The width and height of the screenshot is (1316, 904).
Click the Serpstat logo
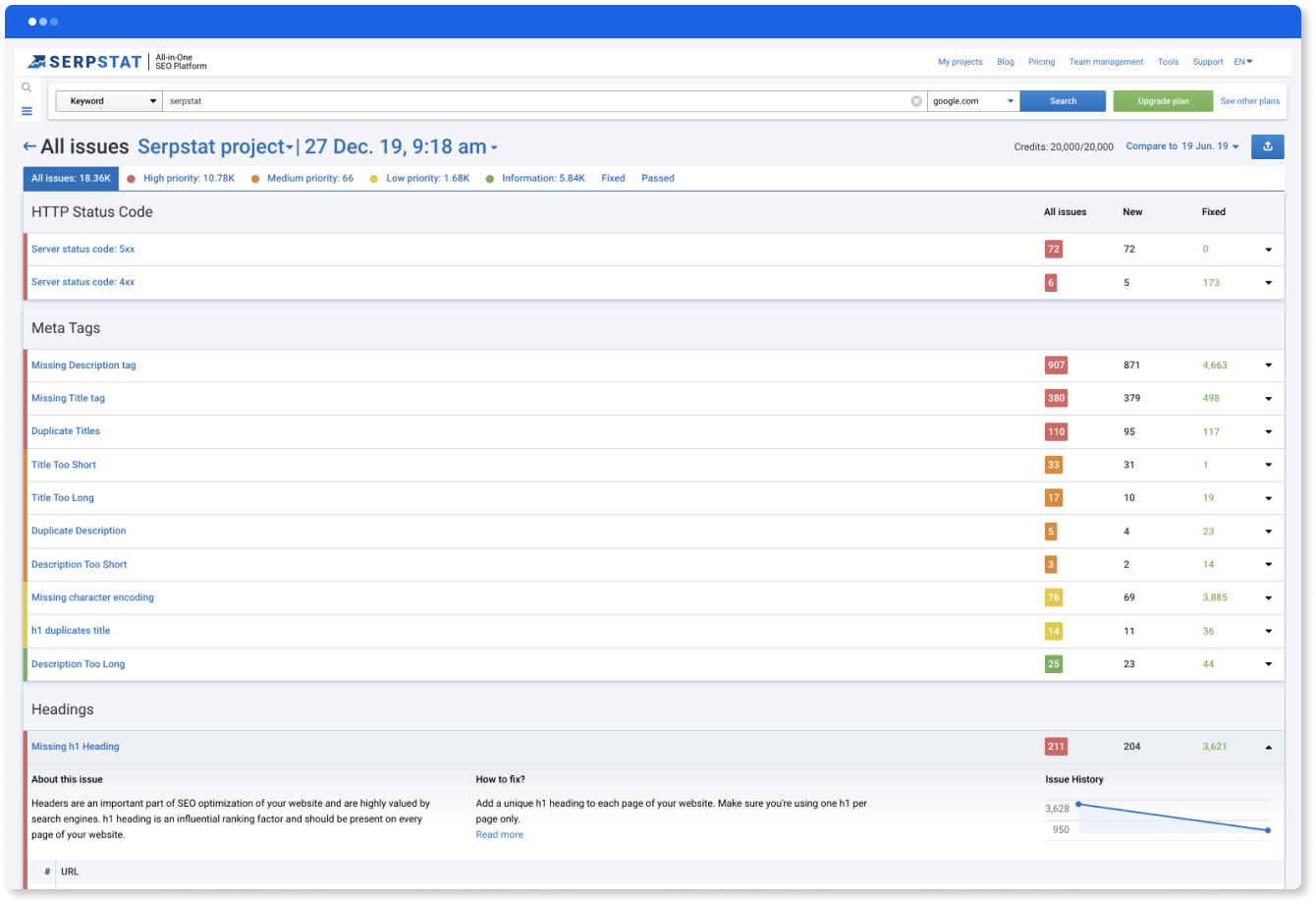pos(84,62)
